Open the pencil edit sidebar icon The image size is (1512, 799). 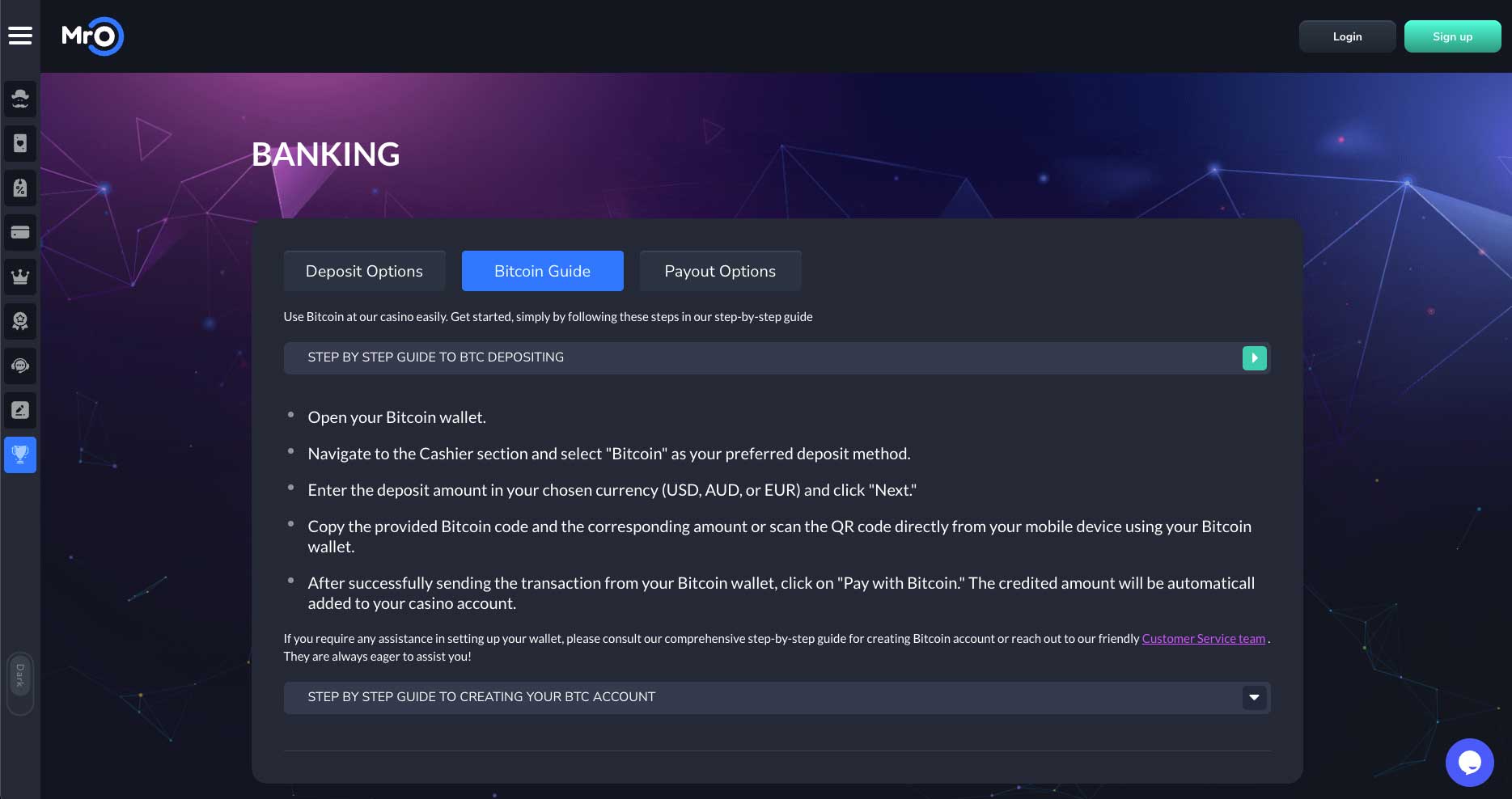pyautogui.click(x=20, y=410)
